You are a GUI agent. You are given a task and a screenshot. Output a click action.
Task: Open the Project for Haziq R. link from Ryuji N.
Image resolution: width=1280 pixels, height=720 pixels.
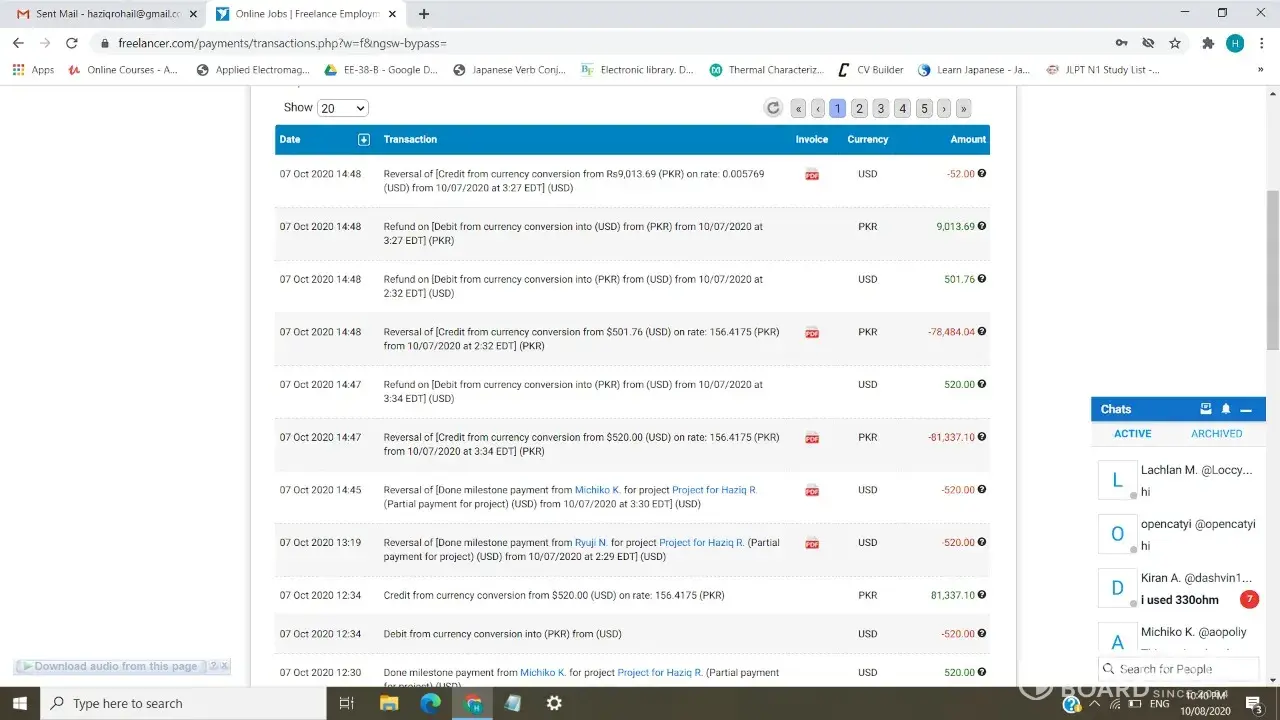coord(701,543)
